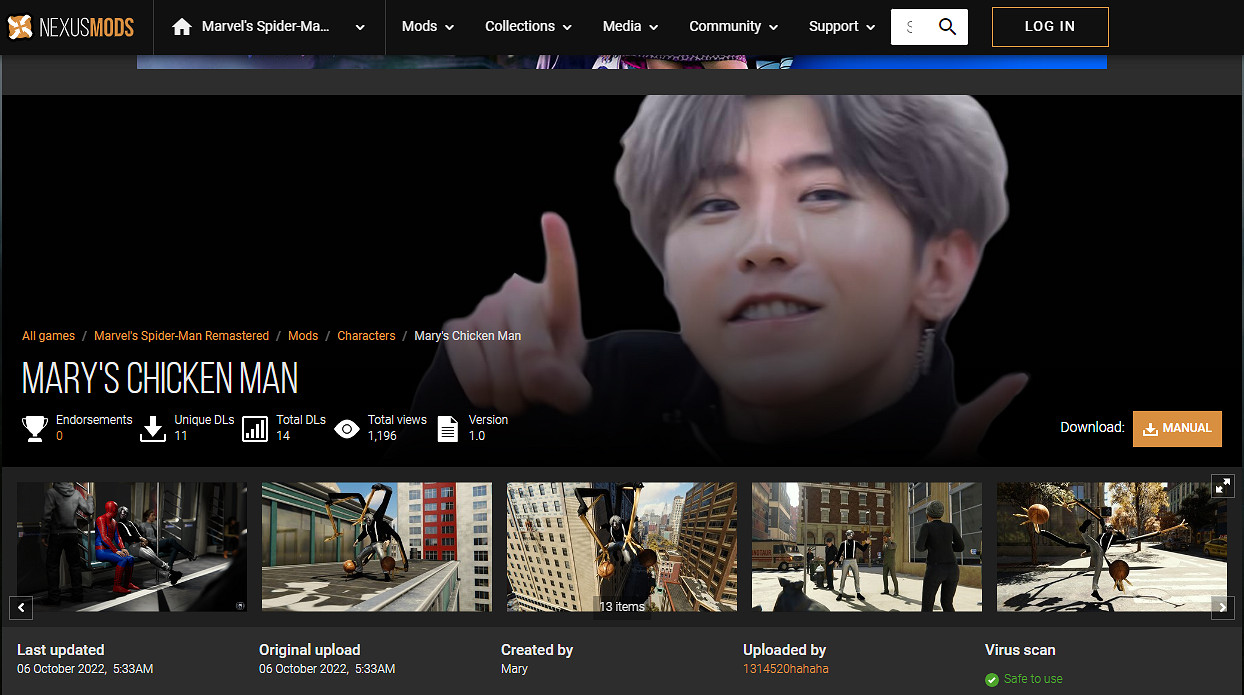Open the Mods dropdown menu

[x=427, y=27]
